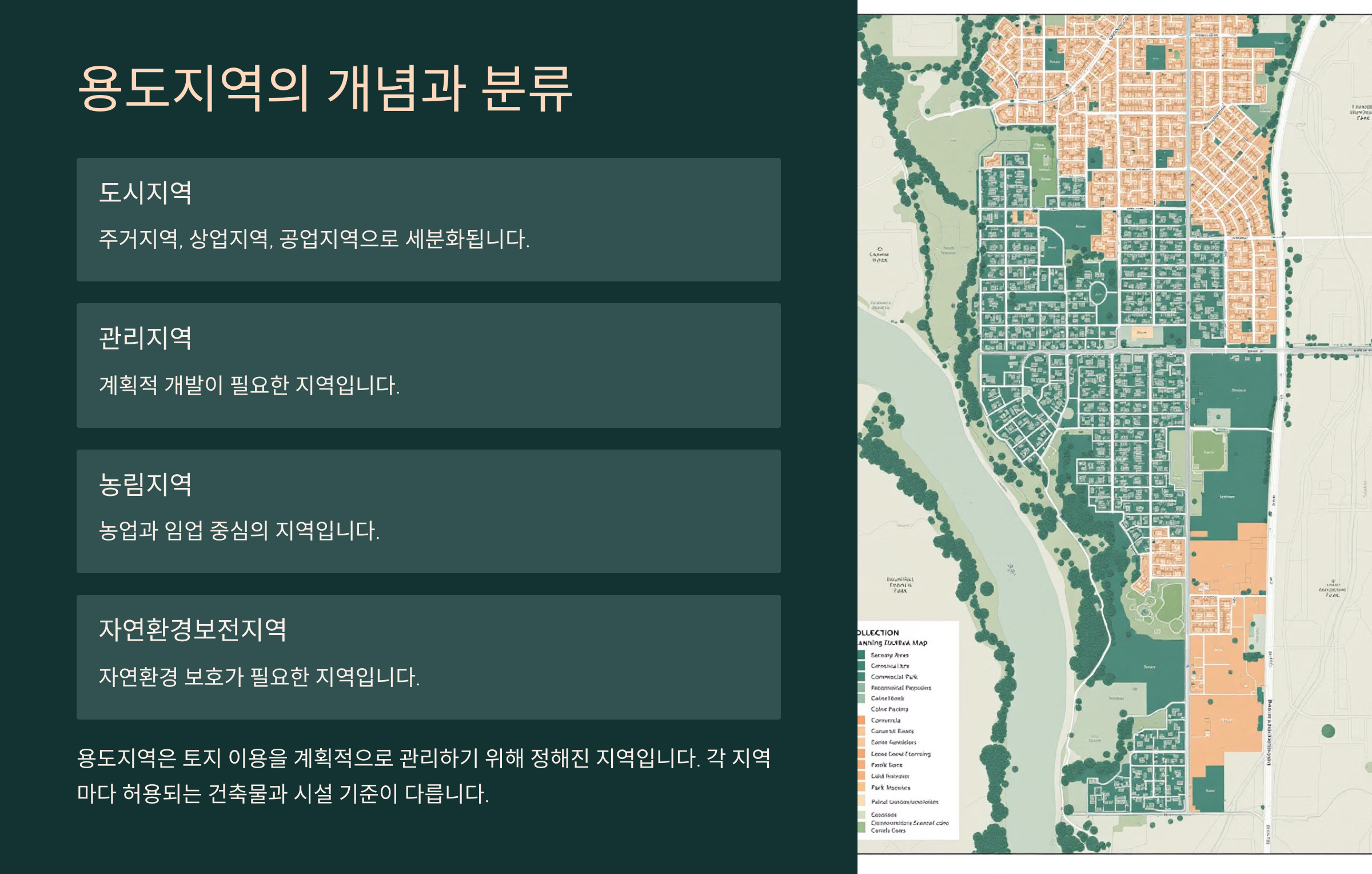1372x874 pixels.
Task: Select the 농림지역 card heading
Action: pos(145,484)
